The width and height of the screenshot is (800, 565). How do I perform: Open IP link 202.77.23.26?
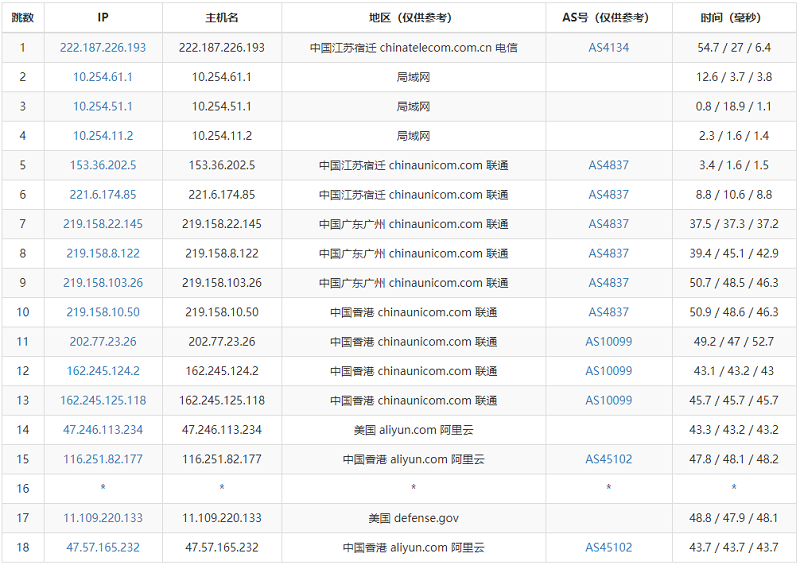(x=103, y=341)
